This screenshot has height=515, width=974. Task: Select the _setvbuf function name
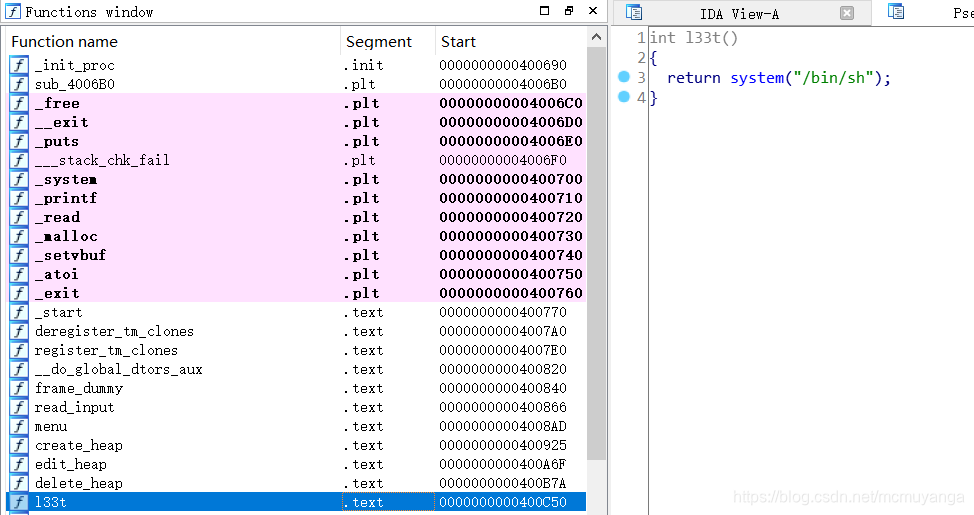coord(70,255)
